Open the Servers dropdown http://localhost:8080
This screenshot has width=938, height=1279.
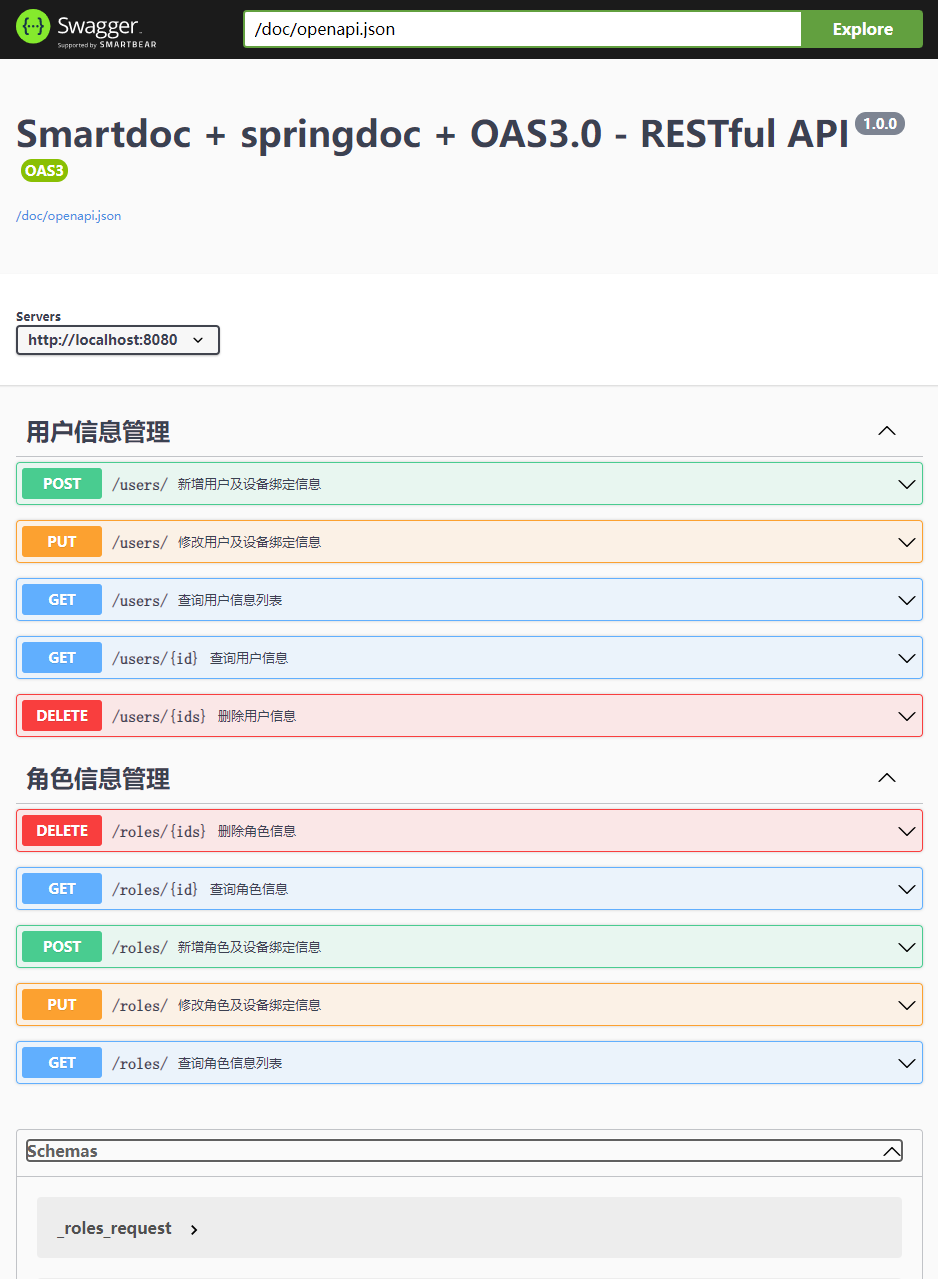[x=118, y=340]
